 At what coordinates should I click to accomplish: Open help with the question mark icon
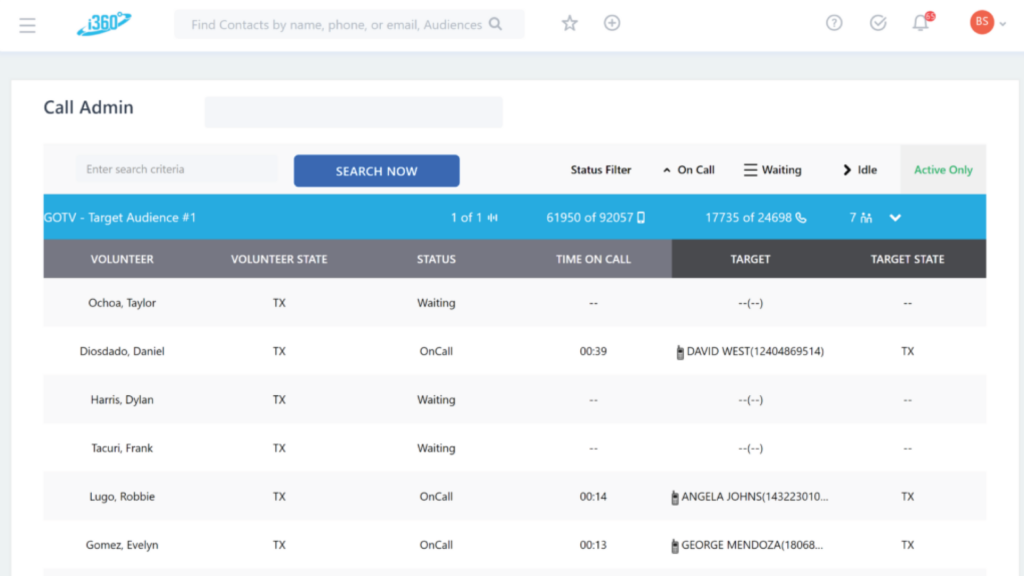click(x=834, y=23)
